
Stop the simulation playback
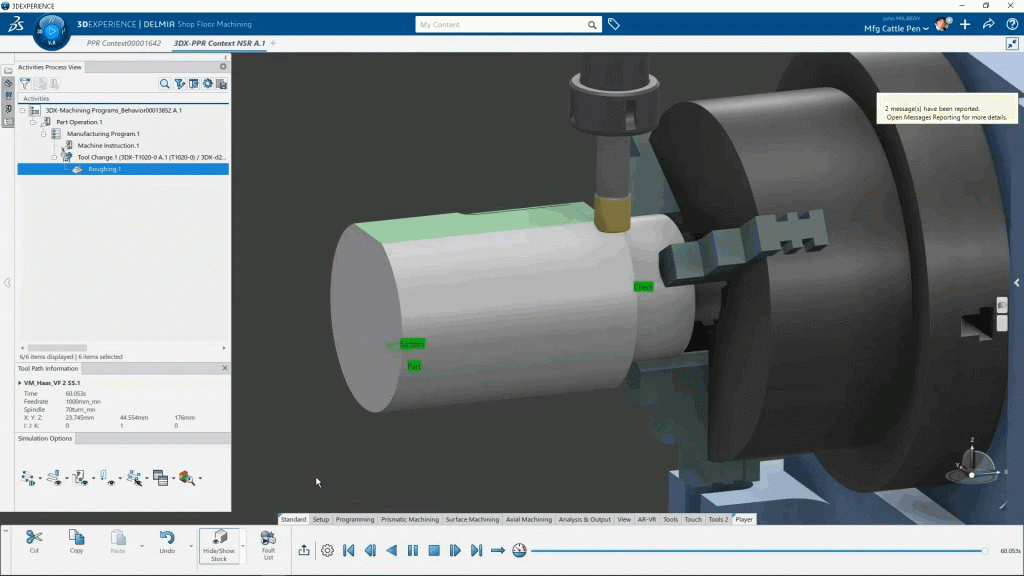tap(434, 550)
